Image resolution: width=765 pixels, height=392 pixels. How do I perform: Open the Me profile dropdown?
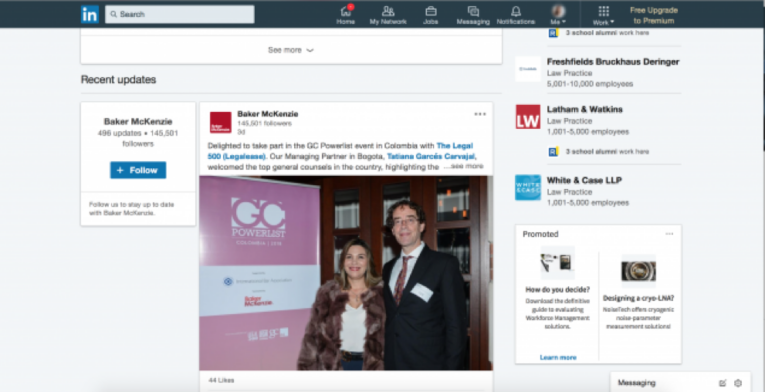558,15
